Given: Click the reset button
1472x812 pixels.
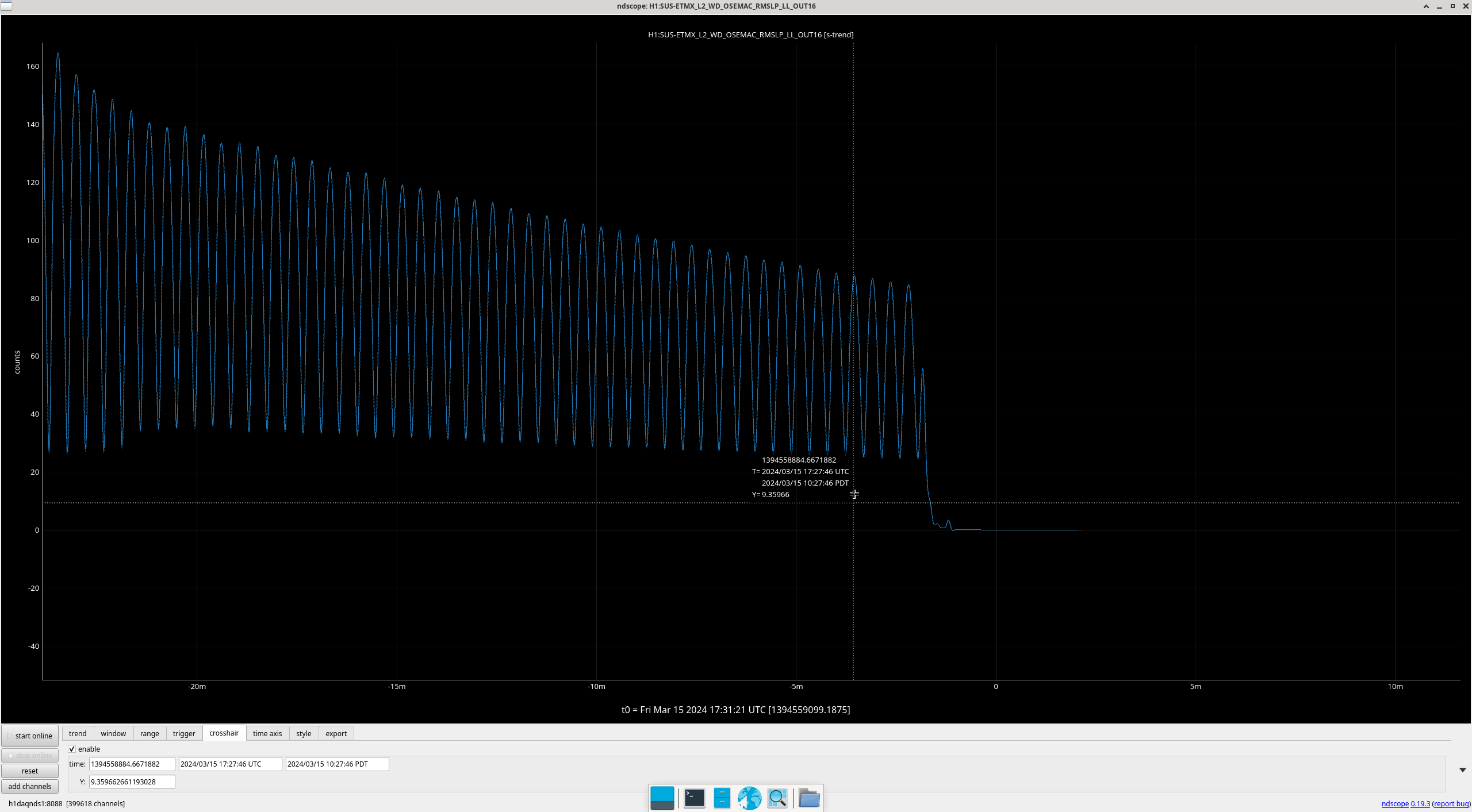Looking at the screenshot, I should (30, 771).
